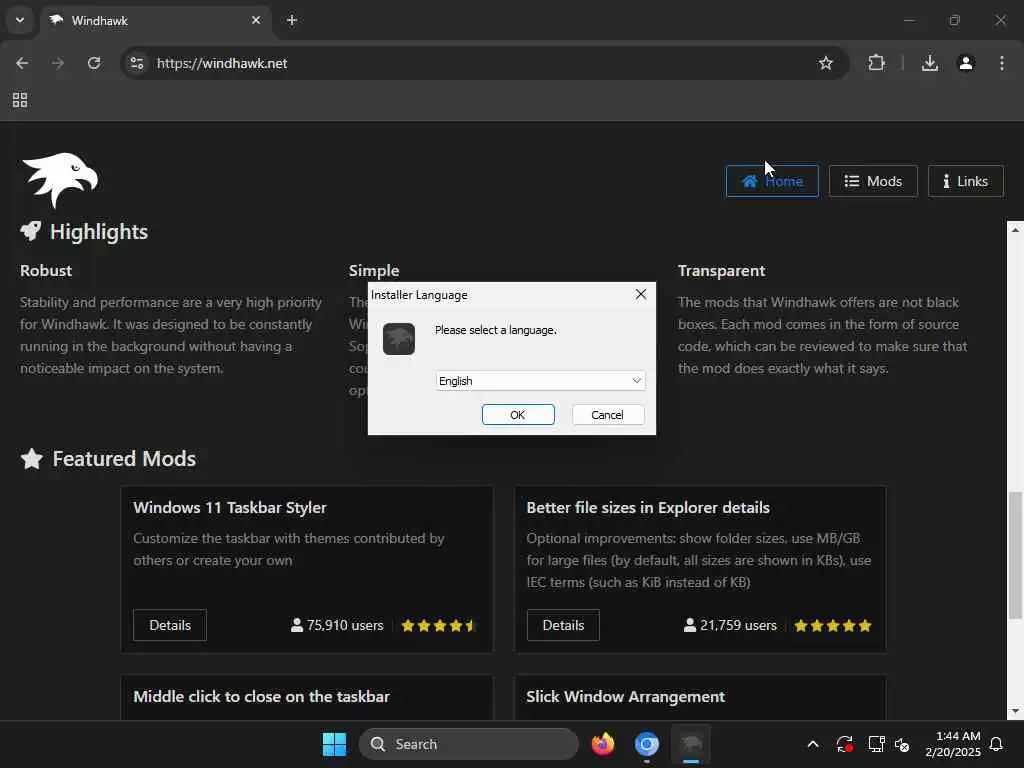Image resolution: width=1024 pixels, height=768 pixels.
Task: Click the Featured Mods section heading
Action: click(124, 458)
